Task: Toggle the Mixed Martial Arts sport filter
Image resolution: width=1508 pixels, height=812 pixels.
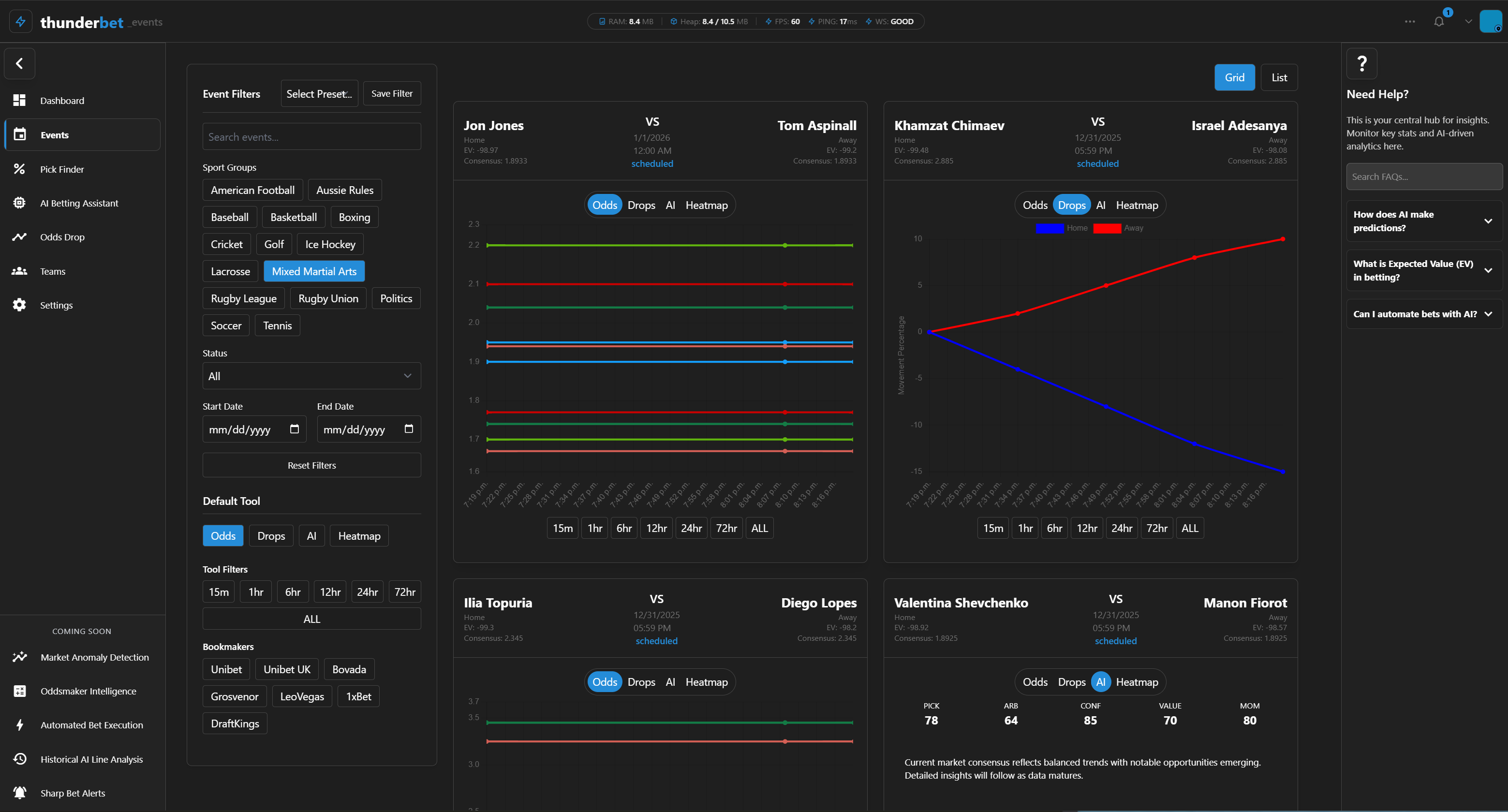Action: 314,271
